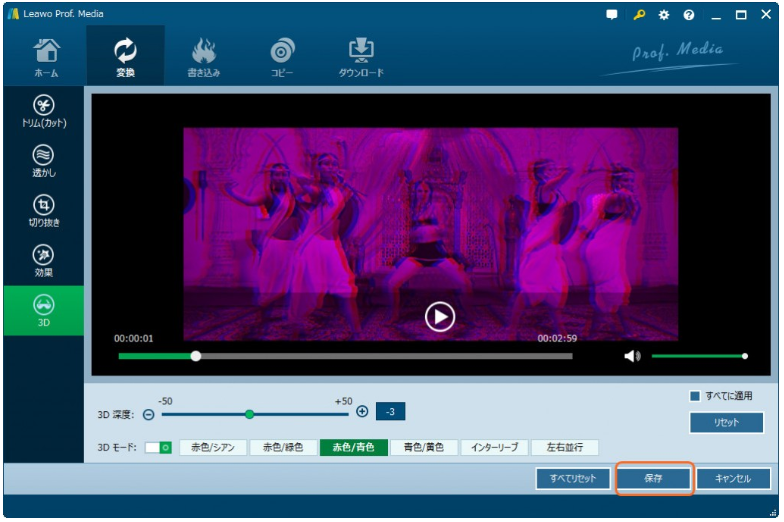The height and width of the screenshot is (522, 784).
Task: Choose インターリーブ 3D mode
Action: coord(494,448)
